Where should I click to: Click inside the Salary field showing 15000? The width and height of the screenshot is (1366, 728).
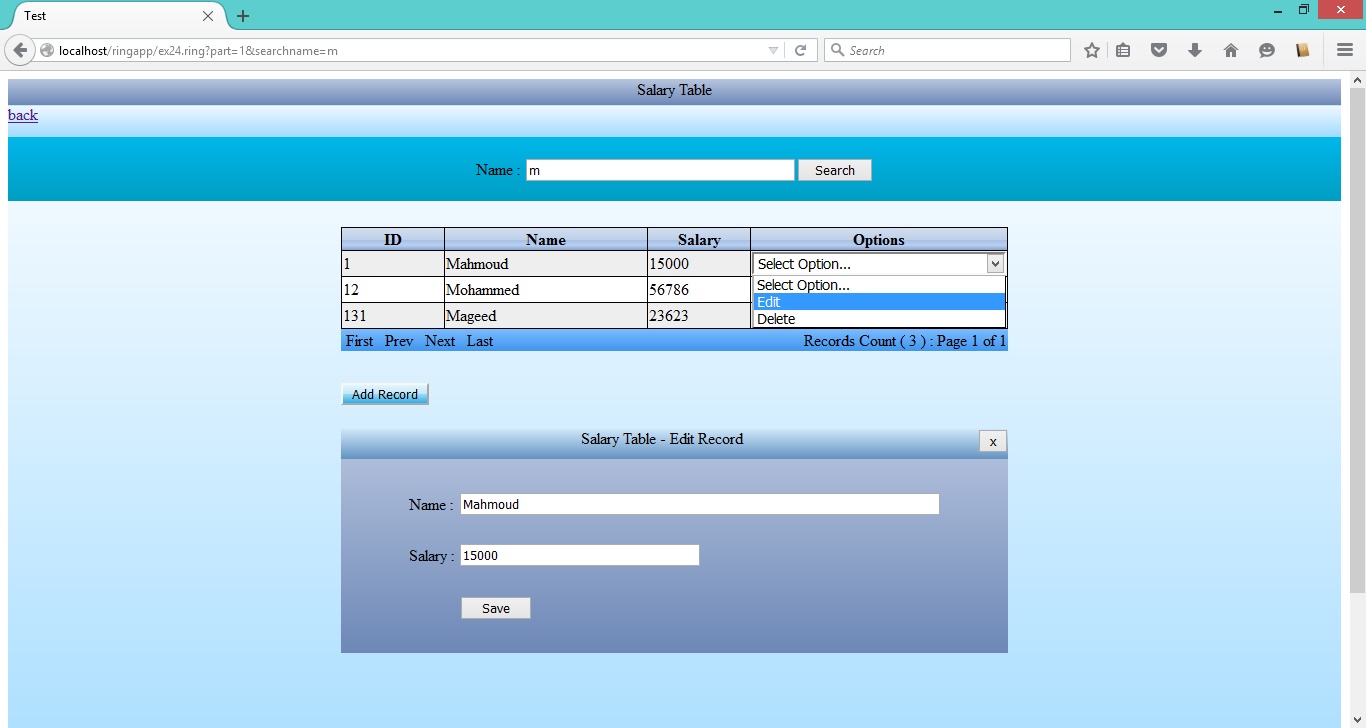click(579, 554)
